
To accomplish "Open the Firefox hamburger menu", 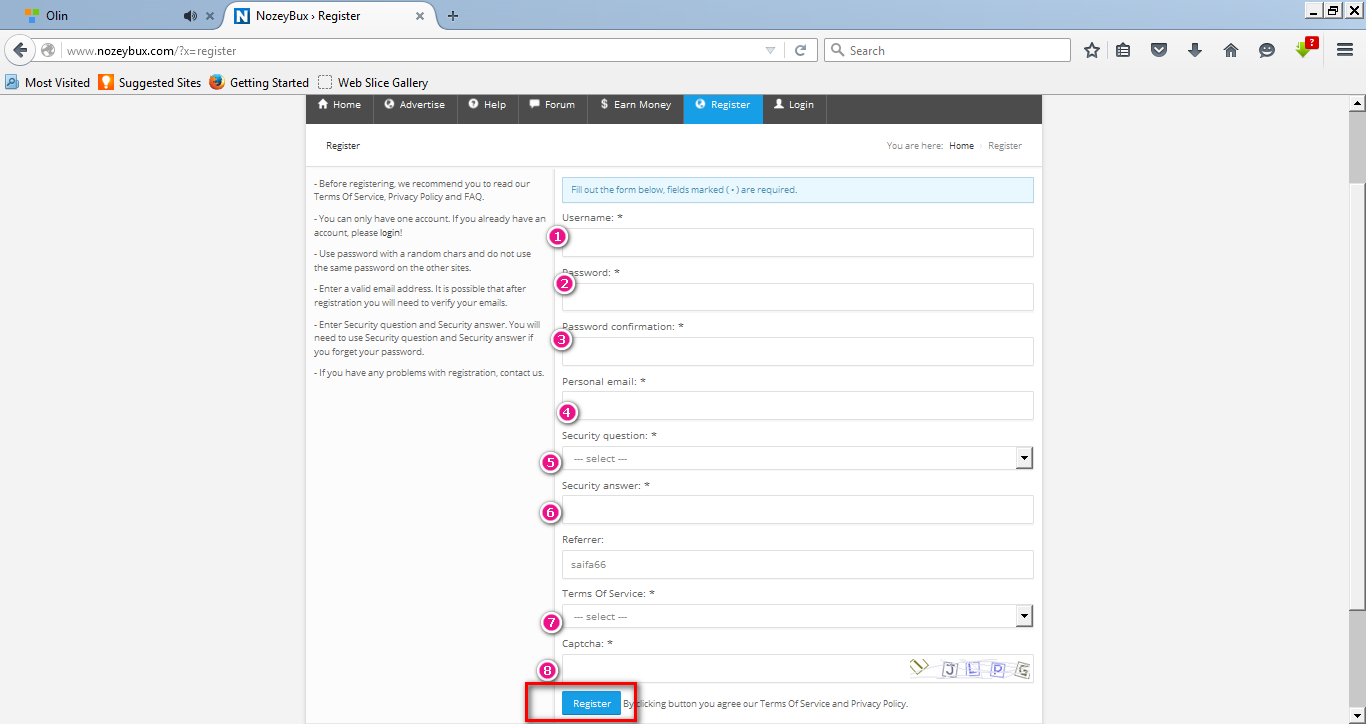I will [1345, 50].
